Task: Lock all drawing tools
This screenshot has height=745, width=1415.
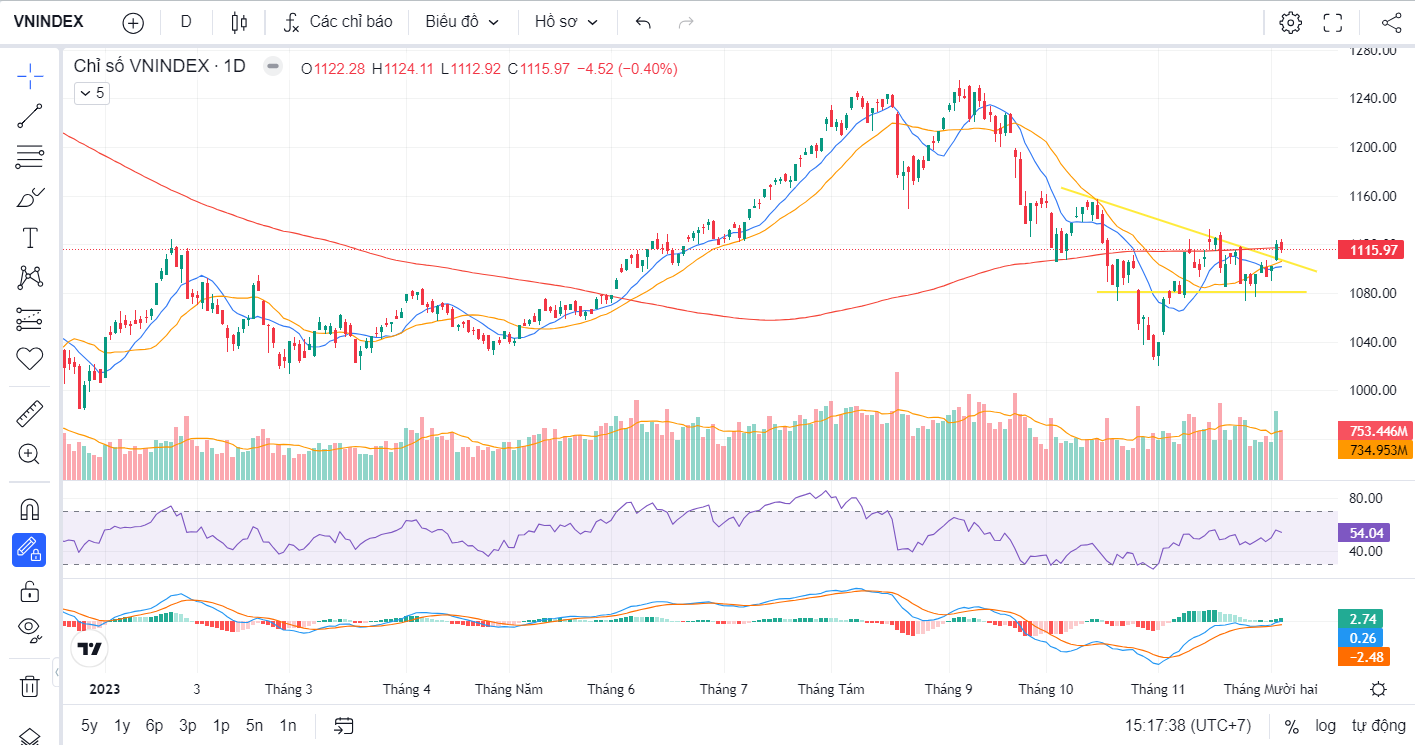Action: (30, 590)
